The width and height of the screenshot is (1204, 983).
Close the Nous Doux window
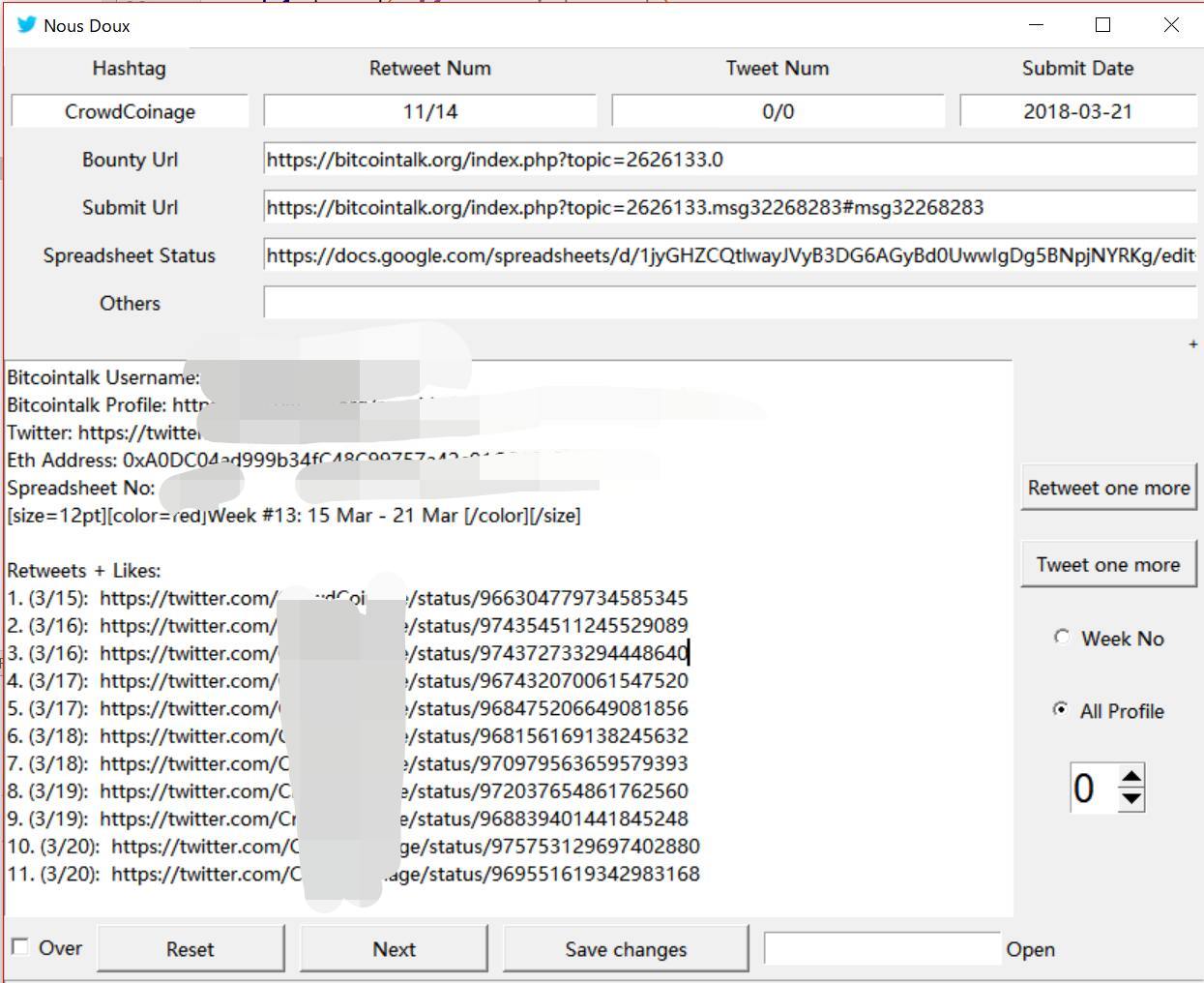point(1171,25)
